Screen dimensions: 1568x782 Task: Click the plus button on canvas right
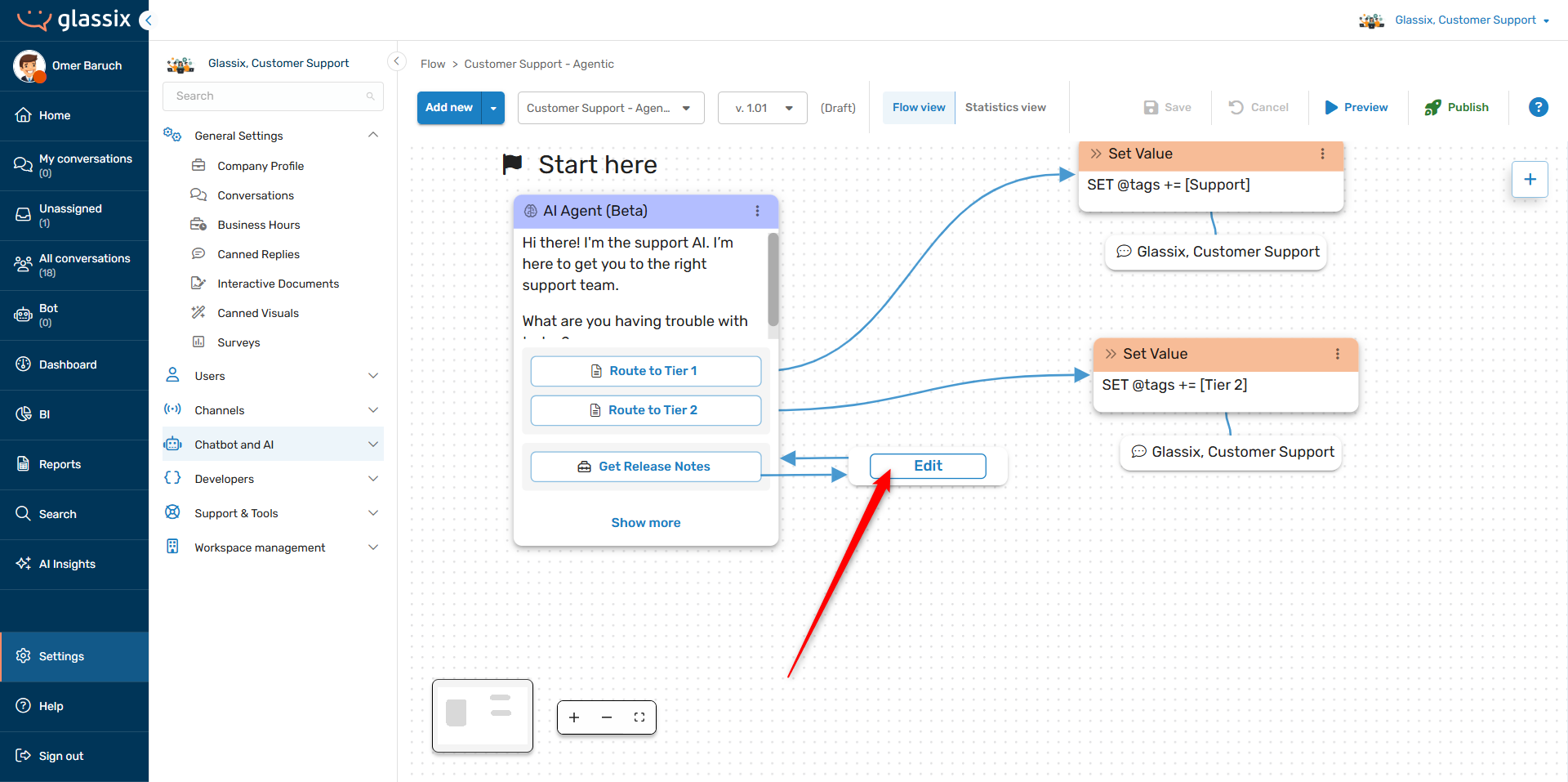[1530, 179]
